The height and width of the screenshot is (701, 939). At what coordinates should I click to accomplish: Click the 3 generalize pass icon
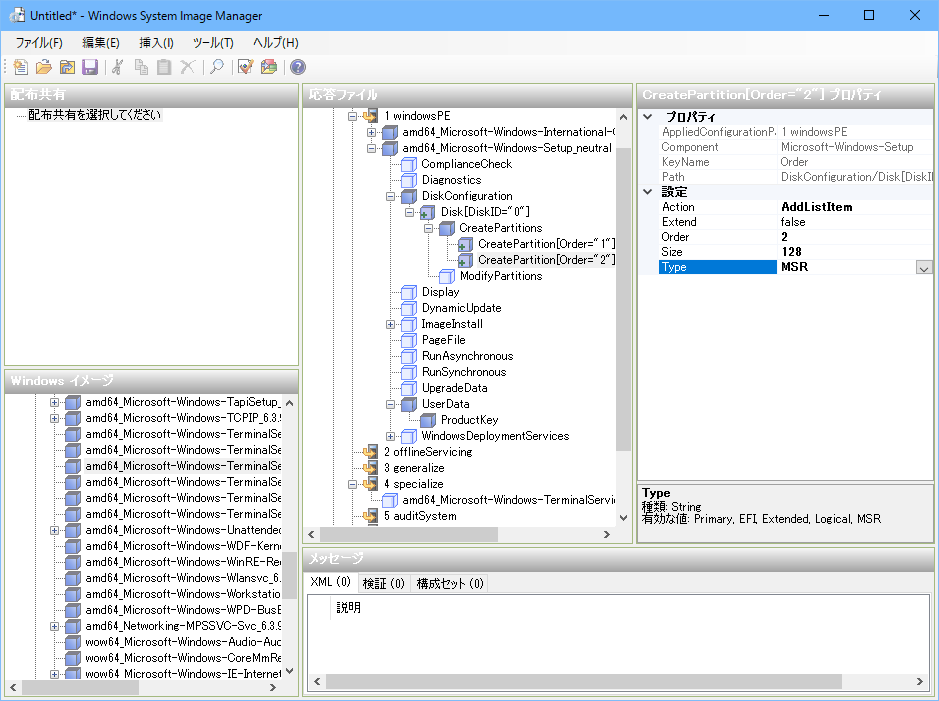[371, 468]
